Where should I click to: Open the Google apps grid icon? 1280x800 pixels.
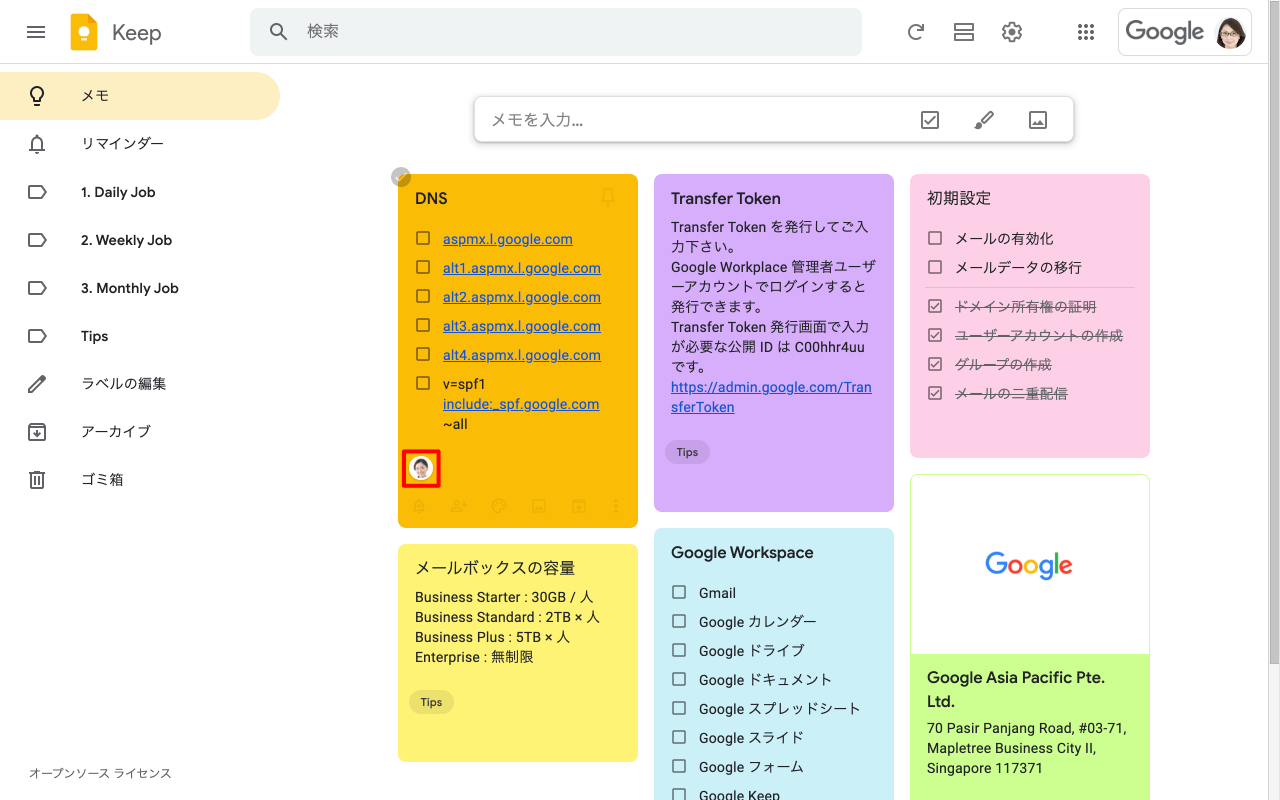click(1086, 32)
